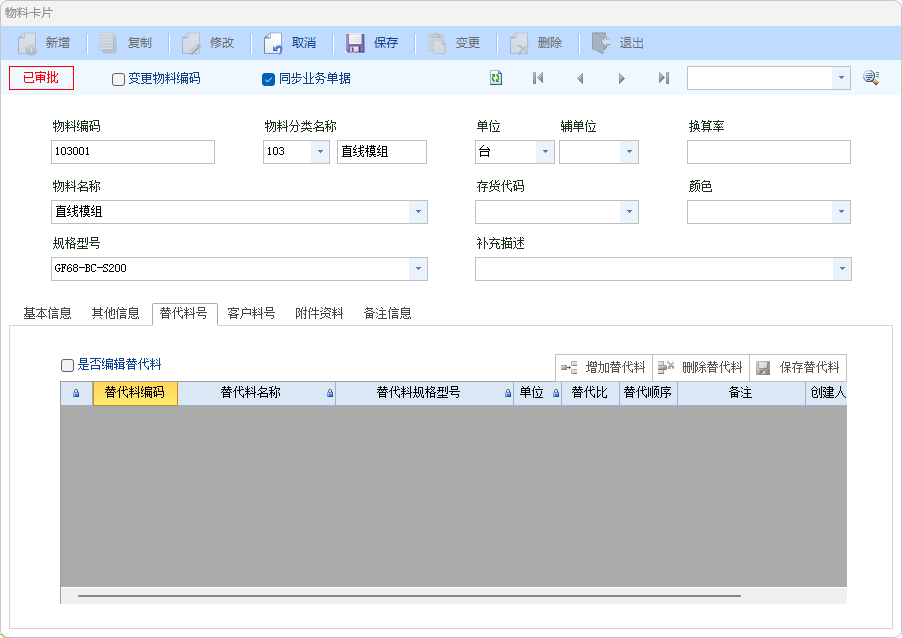
Task: Click the 换算率 input field
Action: [769, 152]
